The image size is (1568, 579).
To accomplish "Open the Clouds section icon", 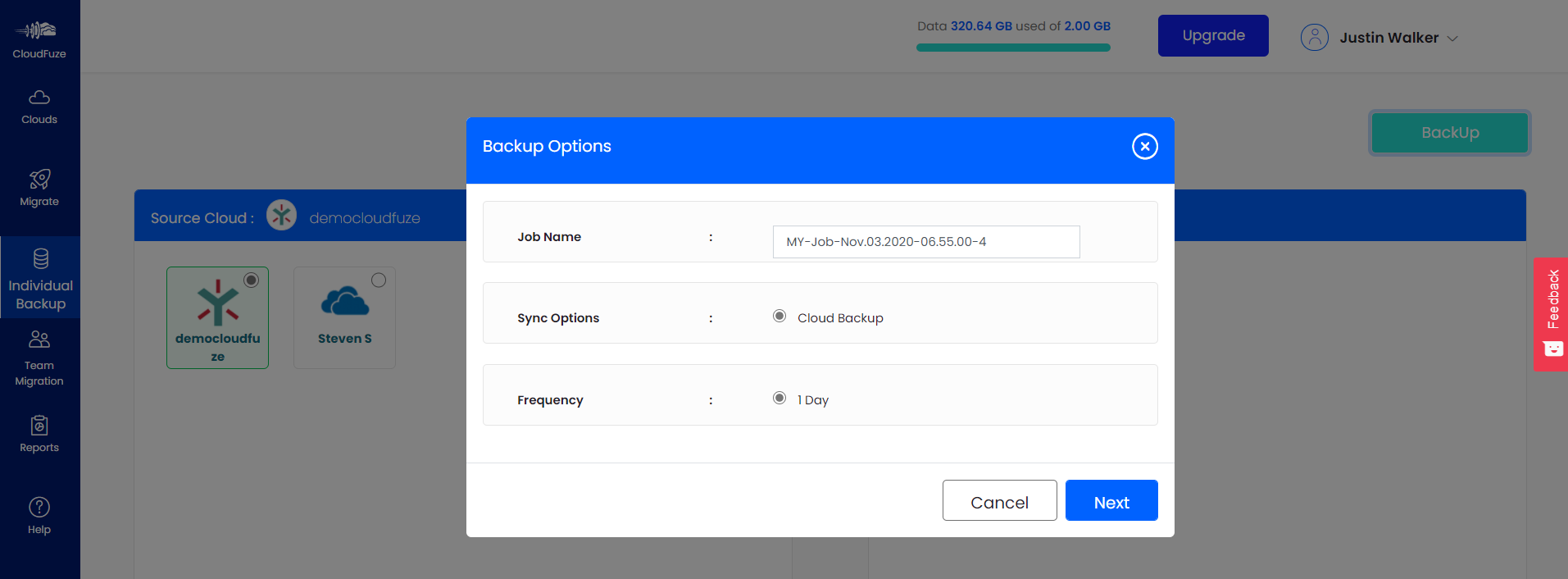I will (39, 98).
